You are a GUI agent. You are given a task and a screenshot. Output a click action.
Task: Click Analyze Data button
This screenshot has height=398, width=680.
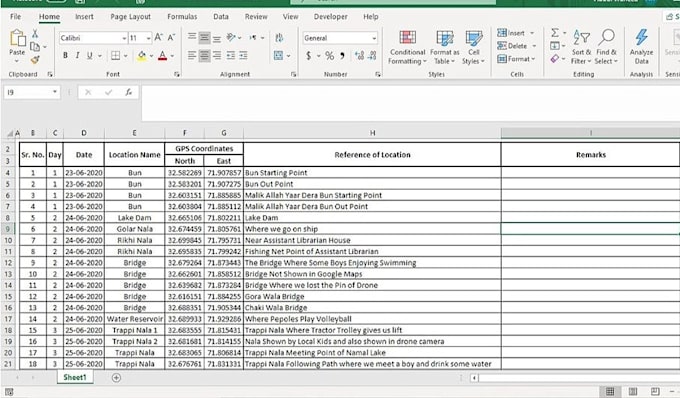[x=641, y=47]
